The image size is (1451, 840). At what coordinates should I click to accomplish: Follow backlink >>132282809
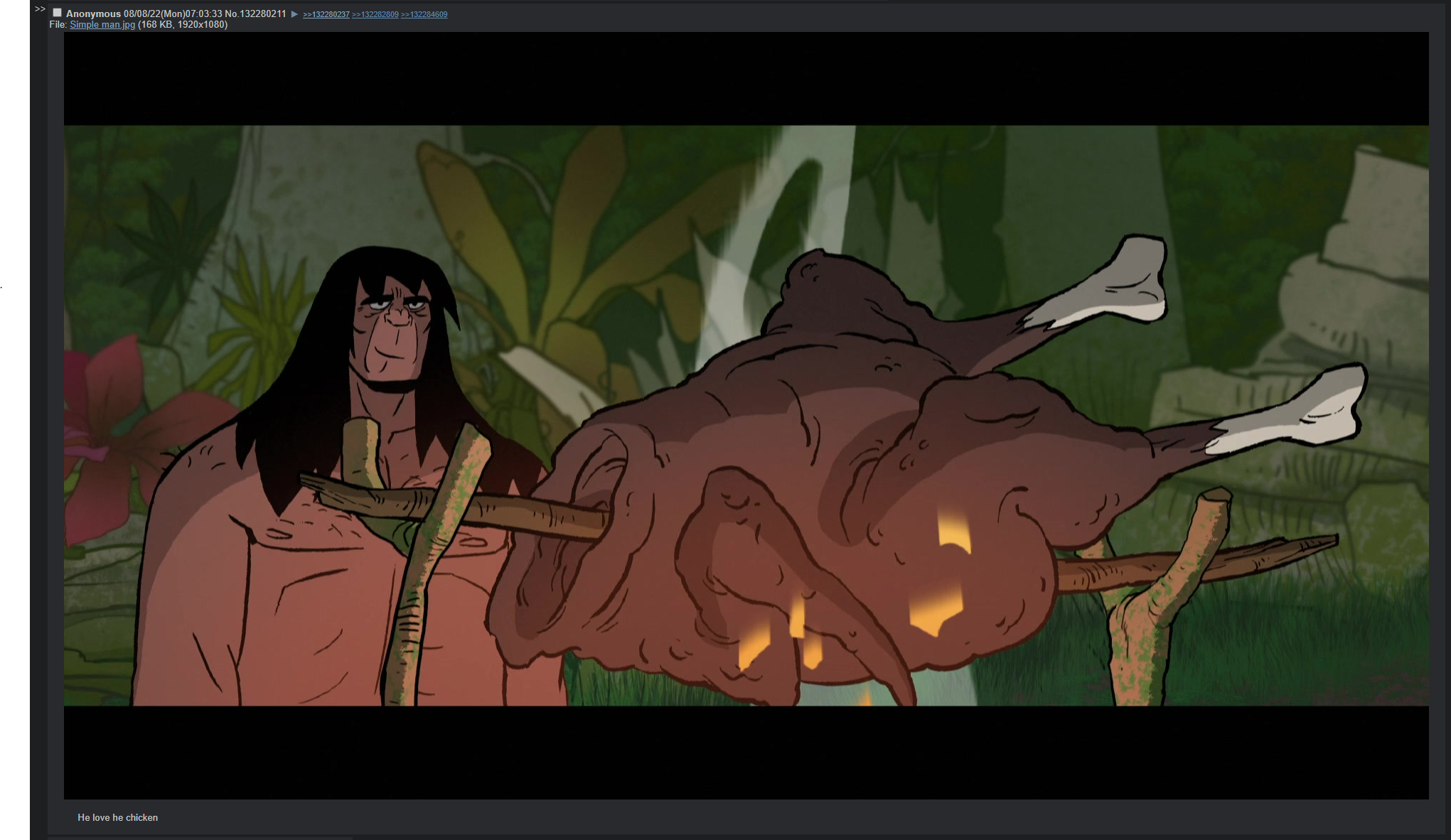tap(375, 14)
